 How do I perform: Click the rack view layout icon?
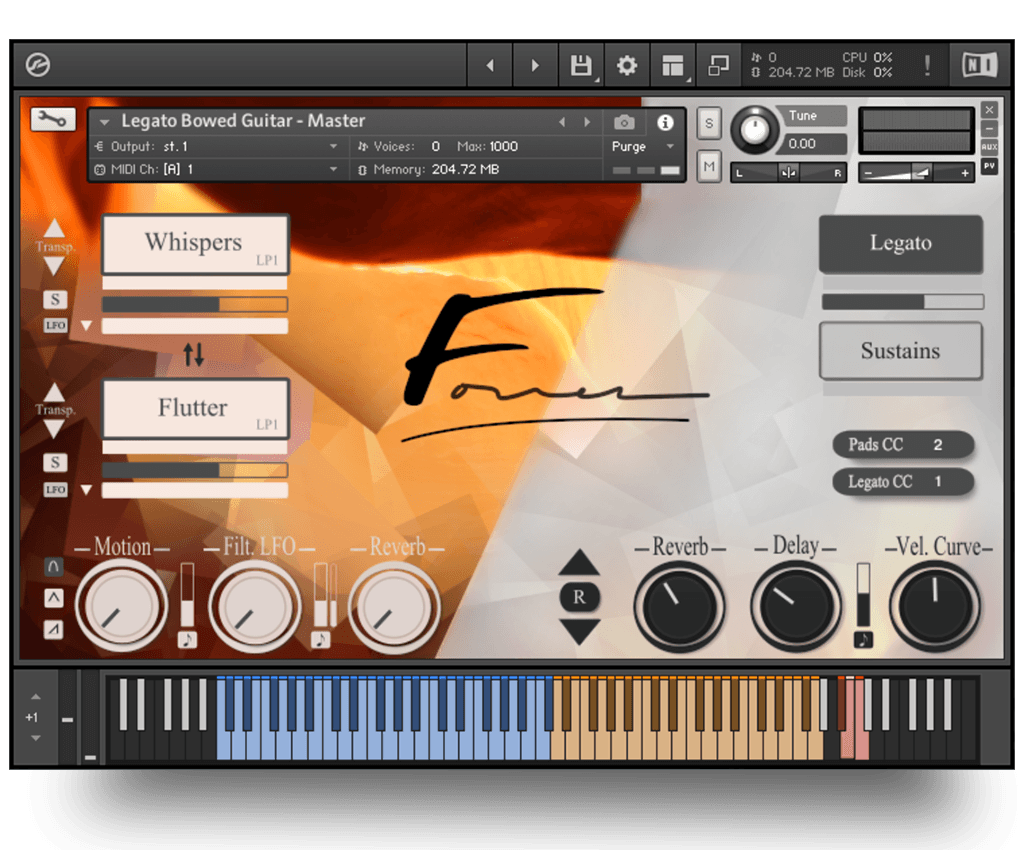click(672, 66)
